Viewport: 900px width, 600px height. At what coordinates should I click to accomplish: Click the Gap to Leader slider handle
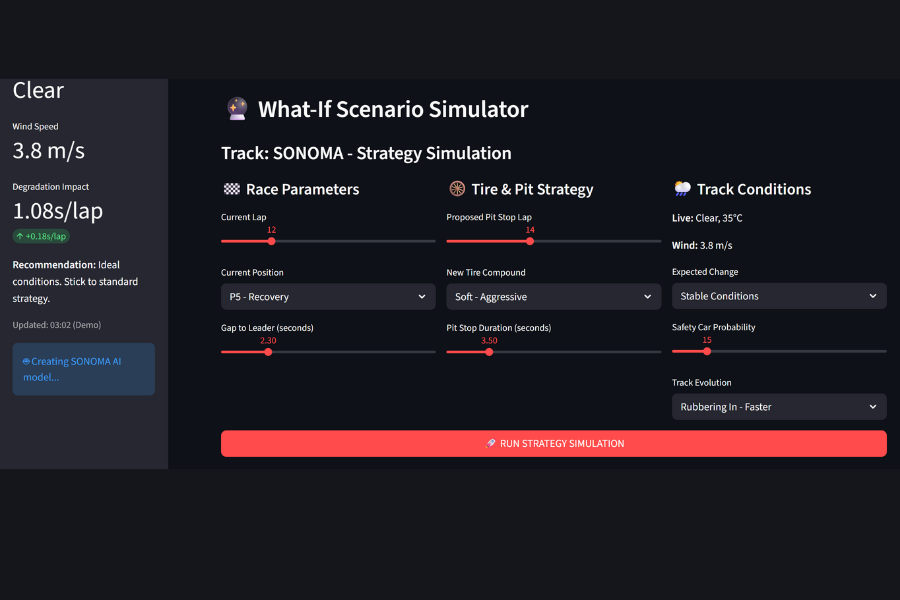(x=268, y=352)
